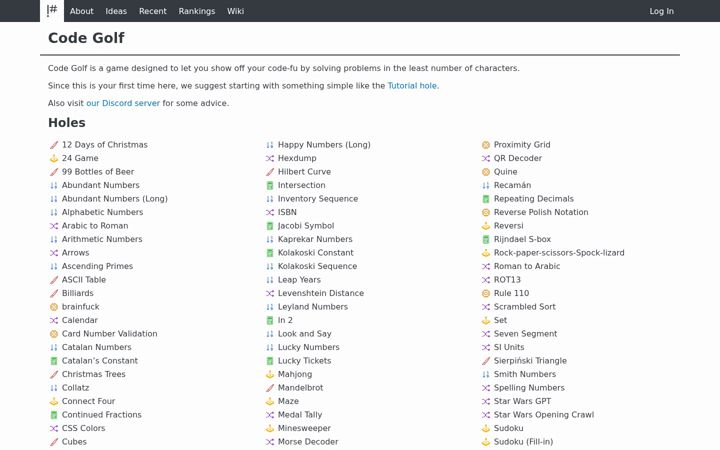The image size is (720, 450).
Task: Go to the Rankings page
Action: 197,11
